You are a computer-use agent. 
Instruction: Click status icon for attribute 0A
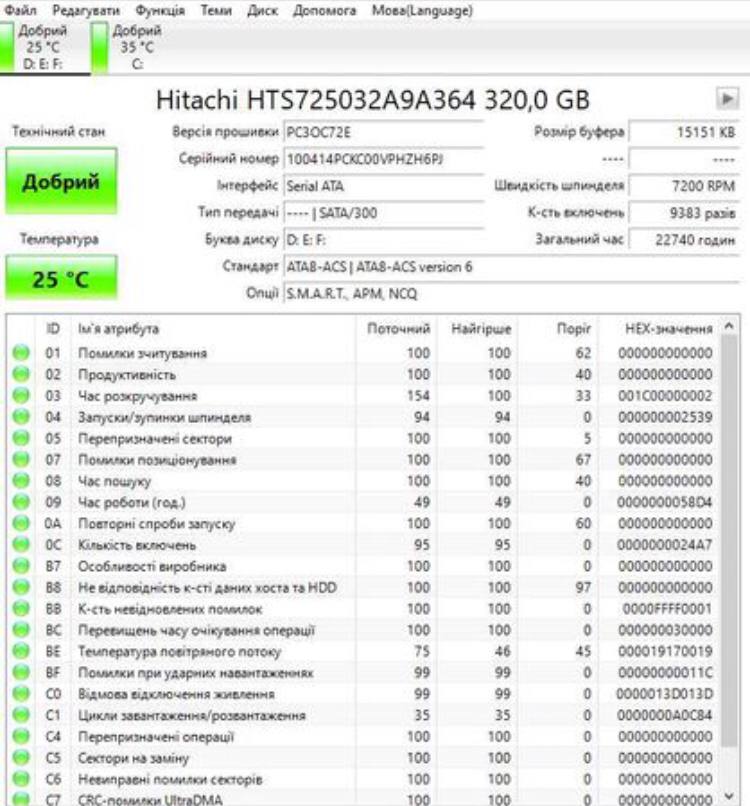[x=21, y=523]
